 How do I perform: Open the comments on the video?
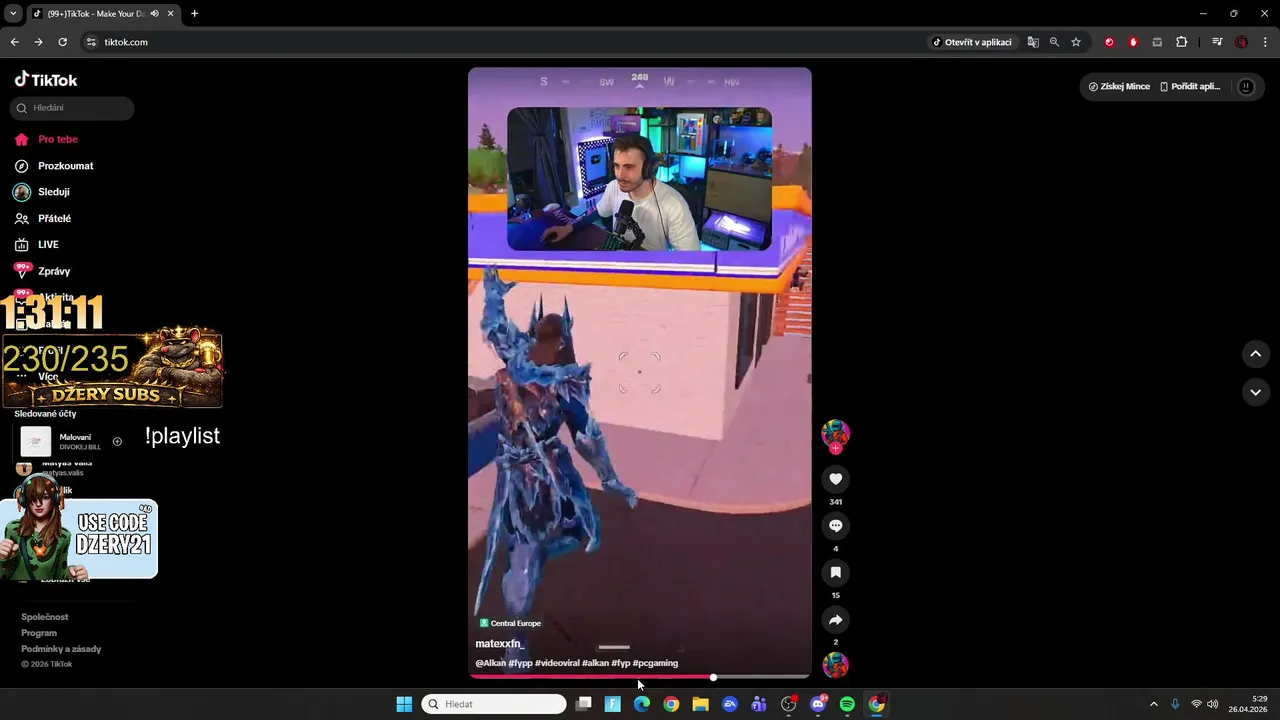coord(836,526)
